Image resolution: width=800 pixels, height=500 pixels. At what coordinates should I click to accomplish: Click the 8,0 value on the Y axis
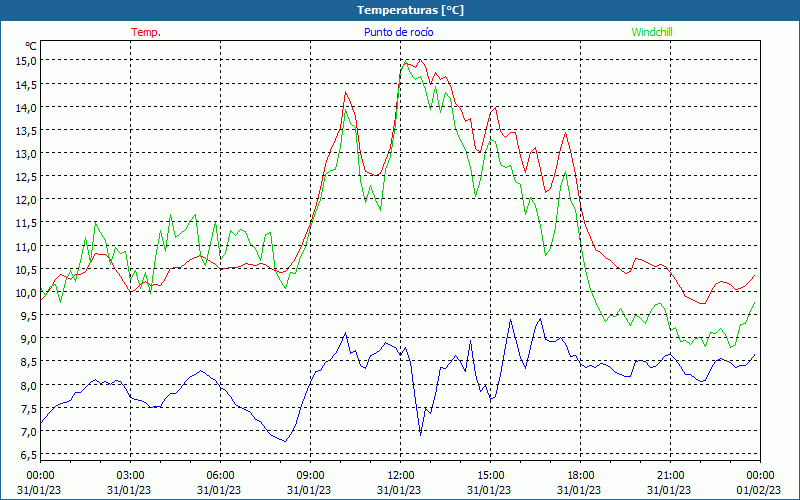tap(28, 385)
